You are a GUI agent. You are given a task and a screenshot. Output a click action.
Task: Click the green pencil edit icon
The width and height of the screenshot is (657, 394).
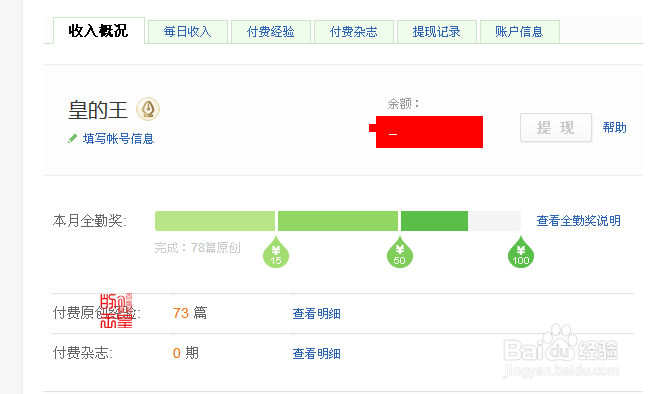(x=72, y=138)
